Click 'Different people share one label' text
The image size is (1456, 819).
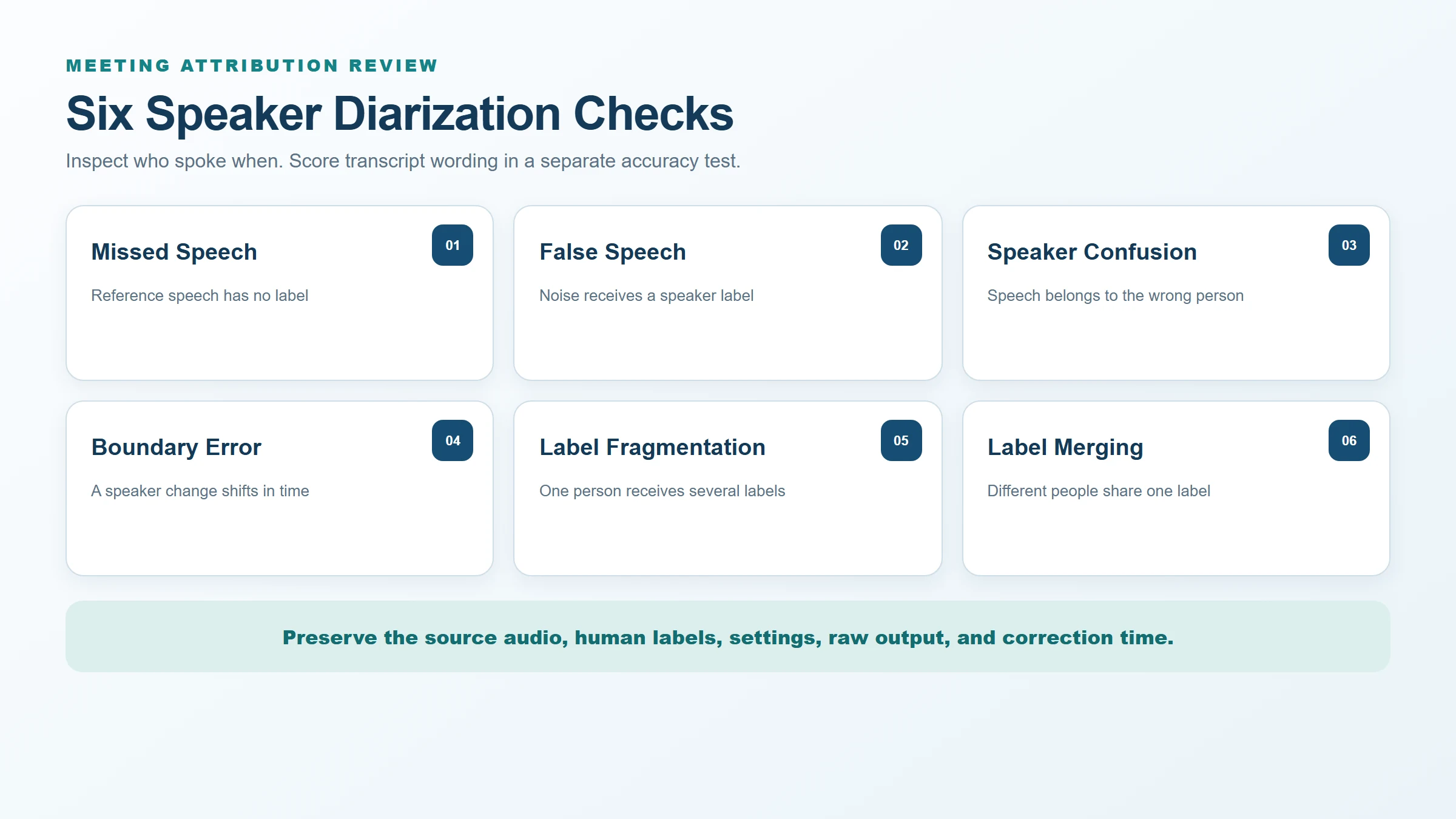(x=1099, y=491)
